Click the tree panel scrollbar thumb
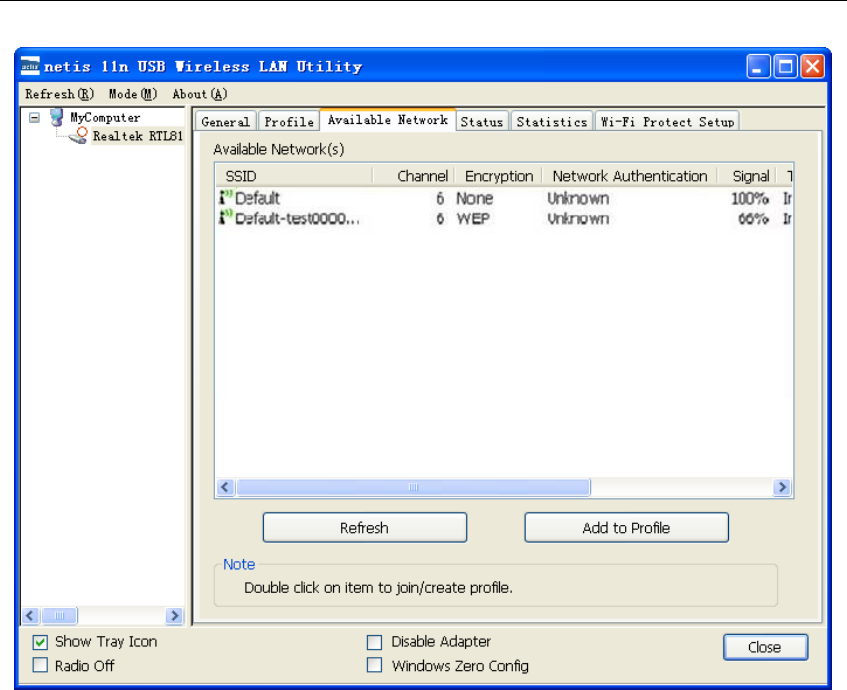Viewport: 847px width, 690px height. tap(59, 615)
